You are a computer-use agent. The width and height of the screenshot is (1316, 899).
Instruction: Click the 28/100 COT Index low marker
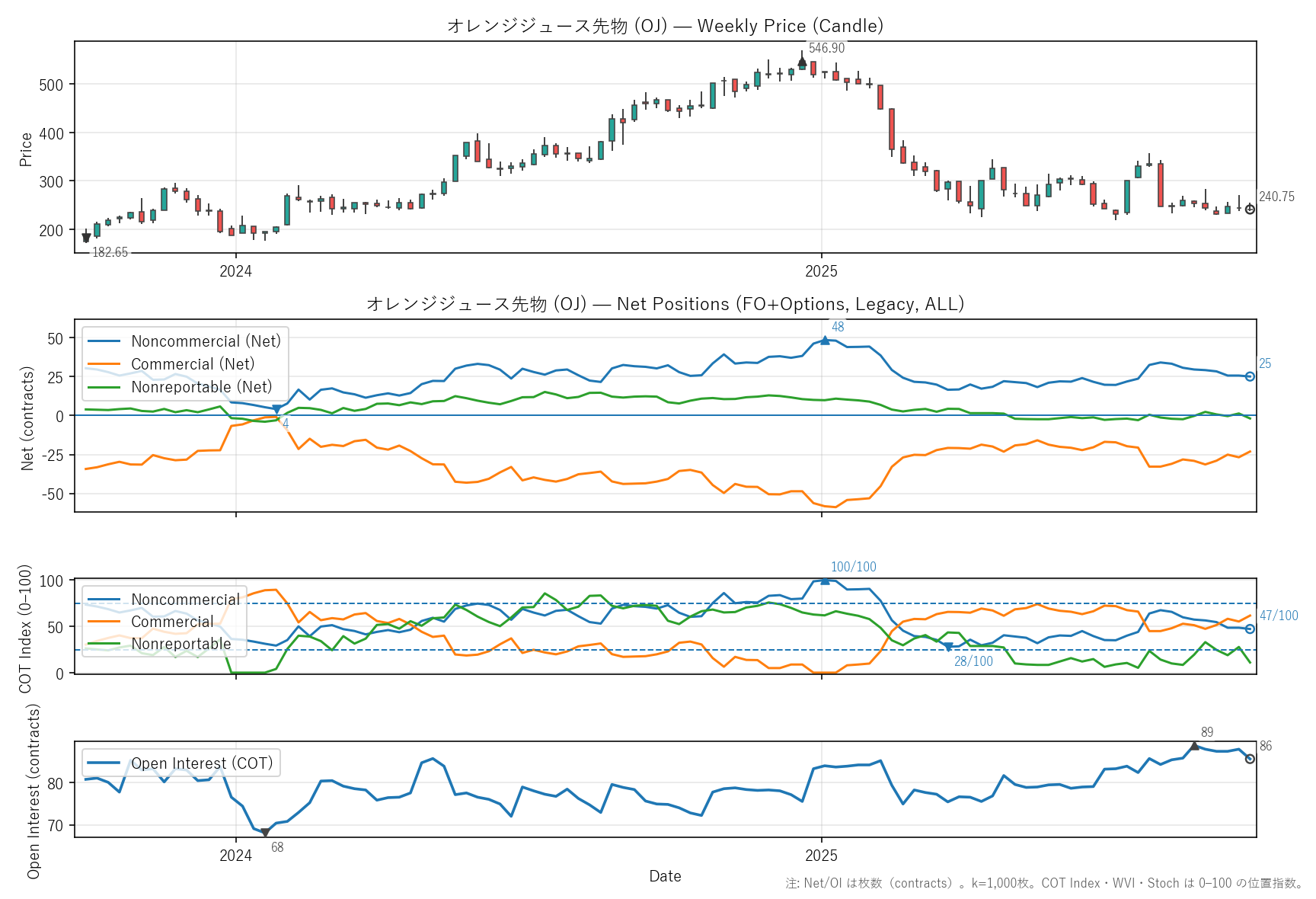(948, 647)
